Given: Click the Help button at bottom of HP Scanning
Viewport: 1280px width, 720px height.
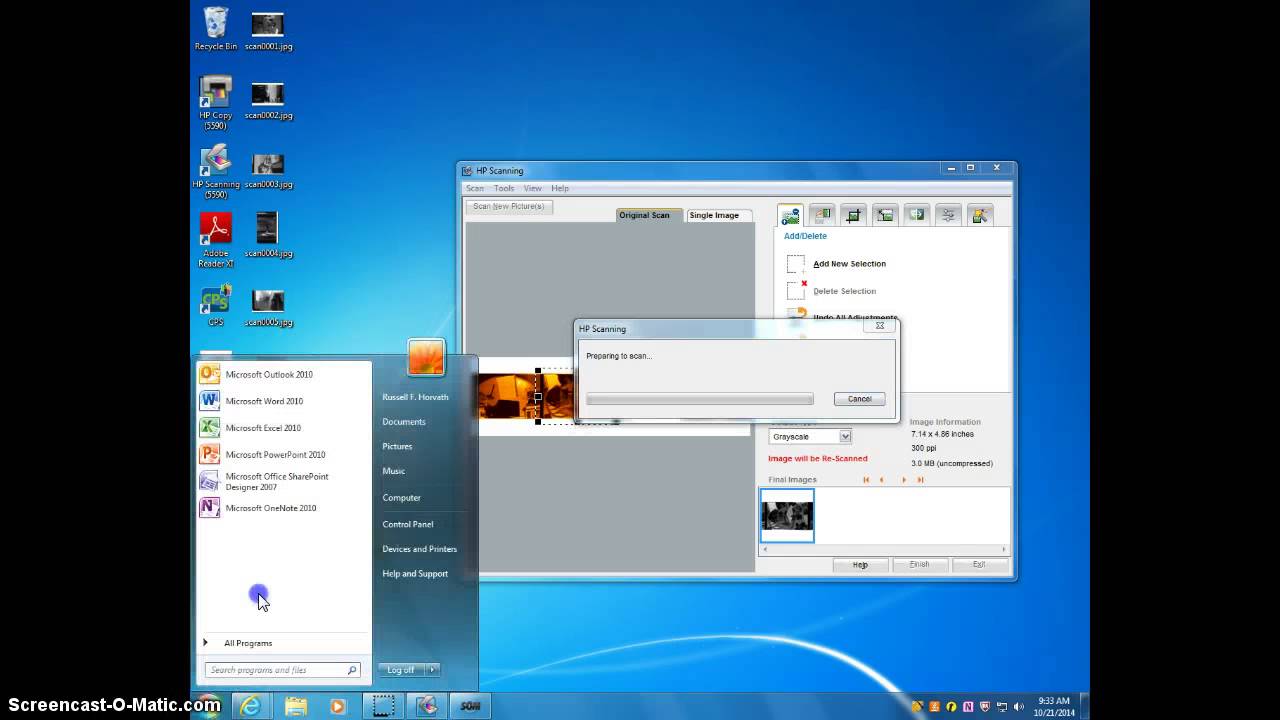Looking at the screenshot, I should 860,564.
